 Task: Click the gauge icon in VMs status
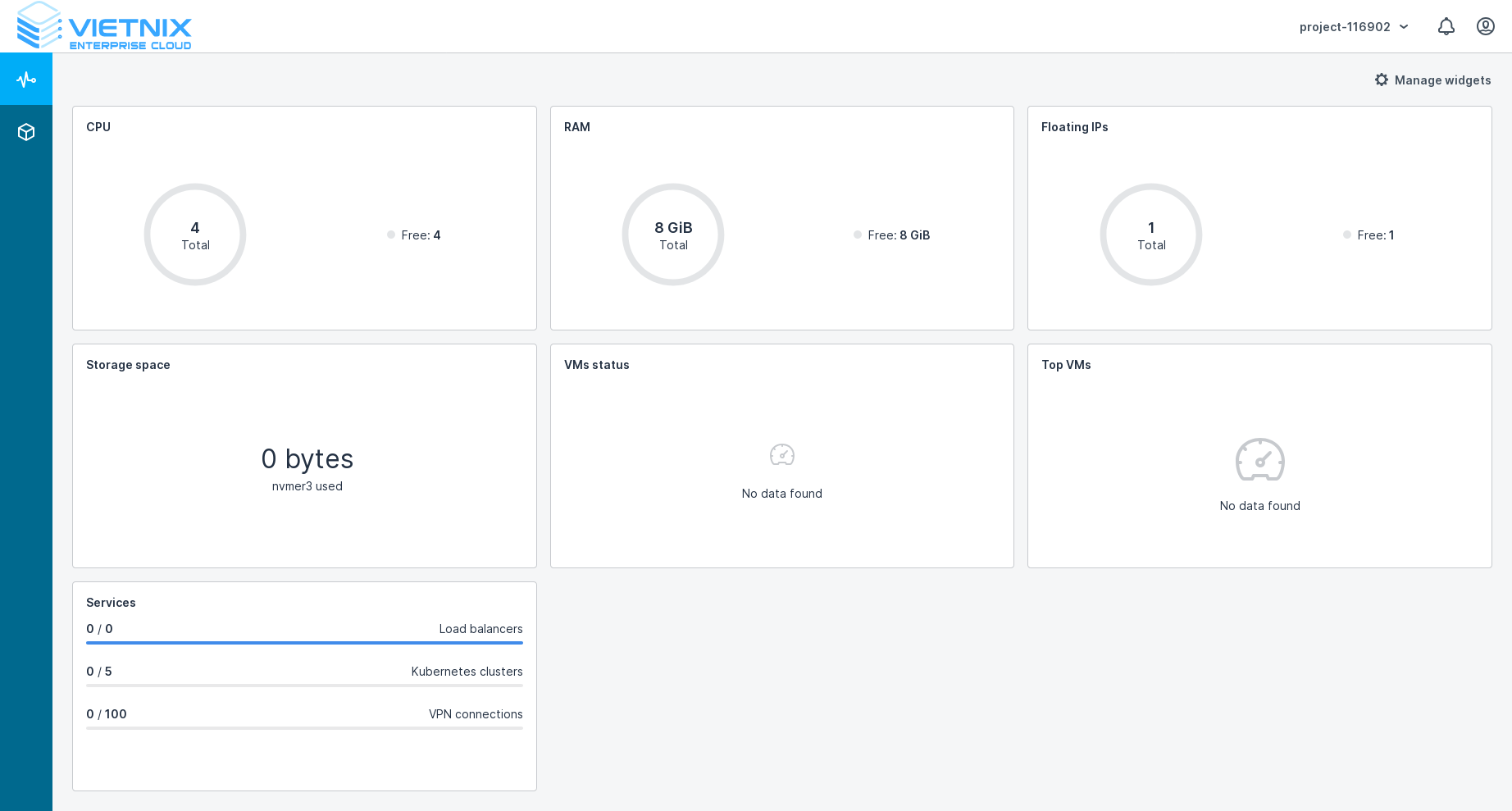pos(781,454)
